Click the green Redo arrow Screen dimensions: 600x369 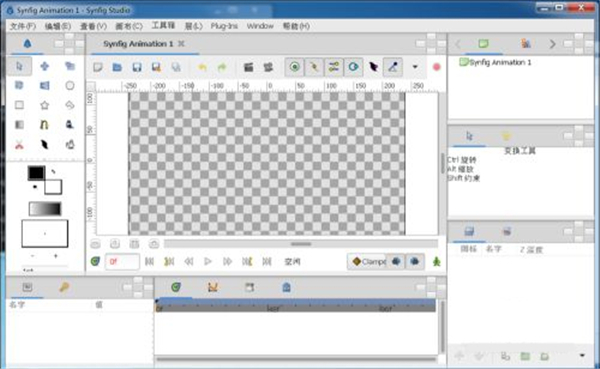[222, 67]
